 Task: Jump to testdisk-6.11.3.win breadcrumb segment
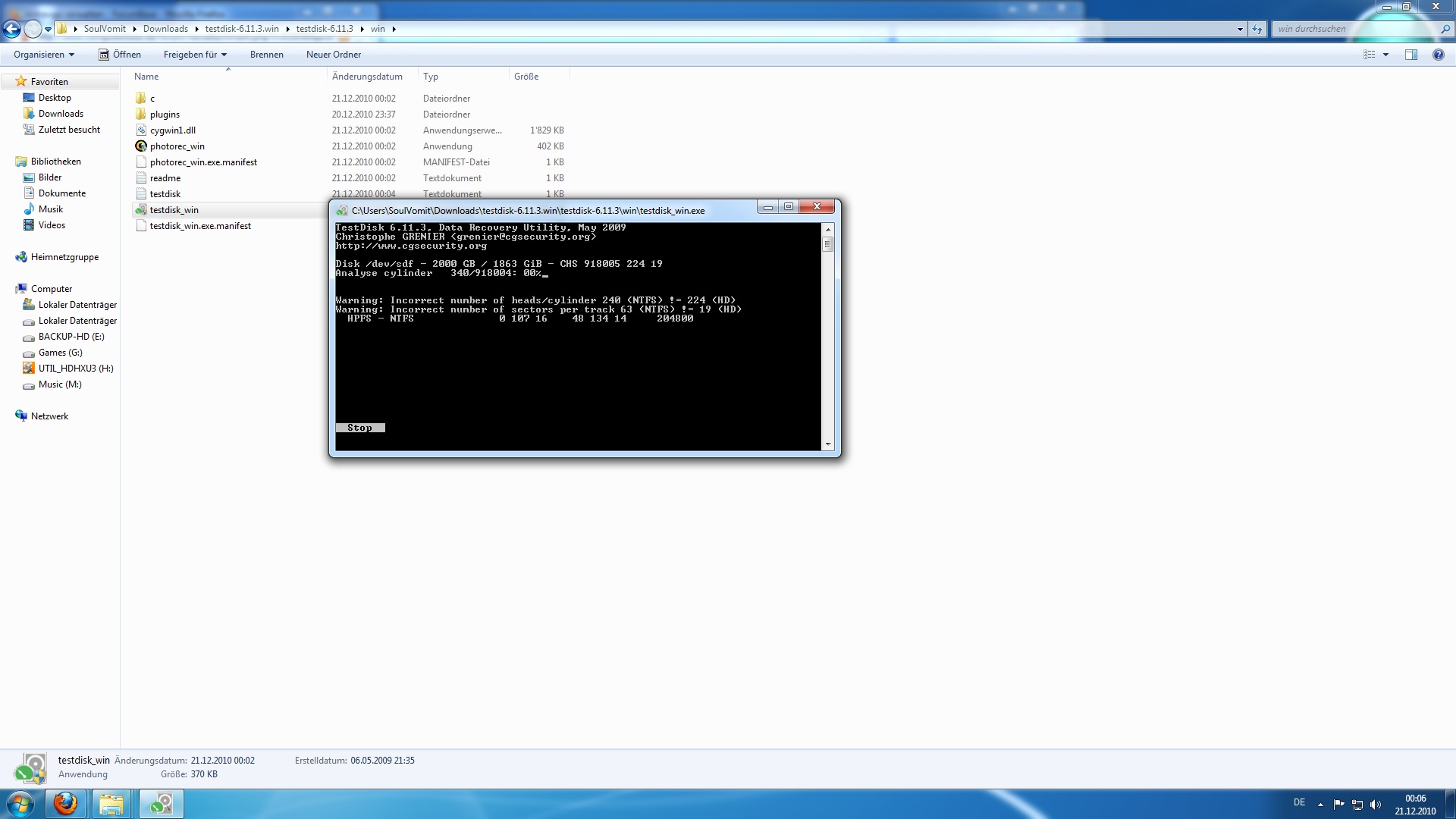[242, 29]
